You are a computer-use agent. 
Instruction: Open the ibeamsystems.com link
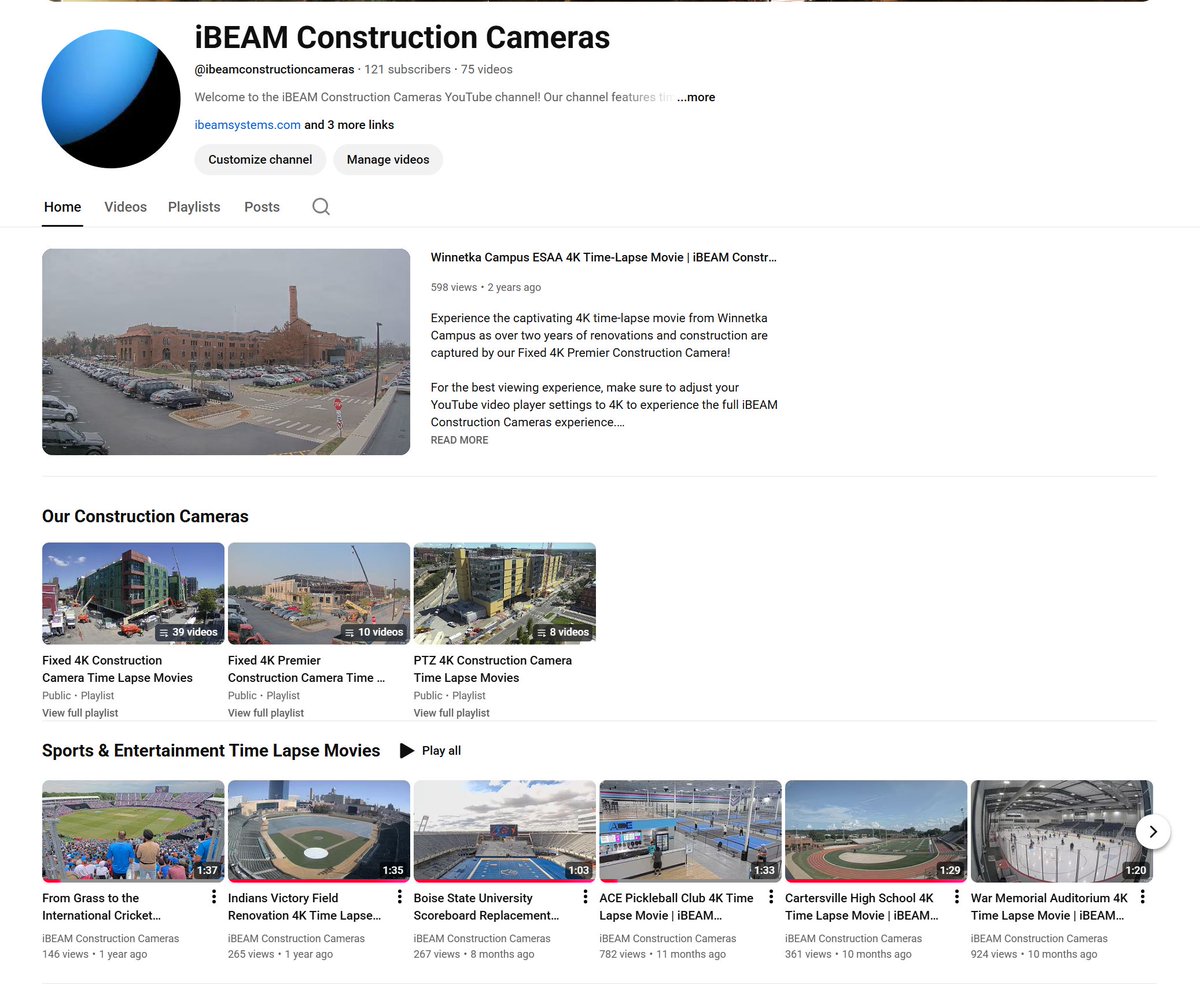[x=247, y=124]
